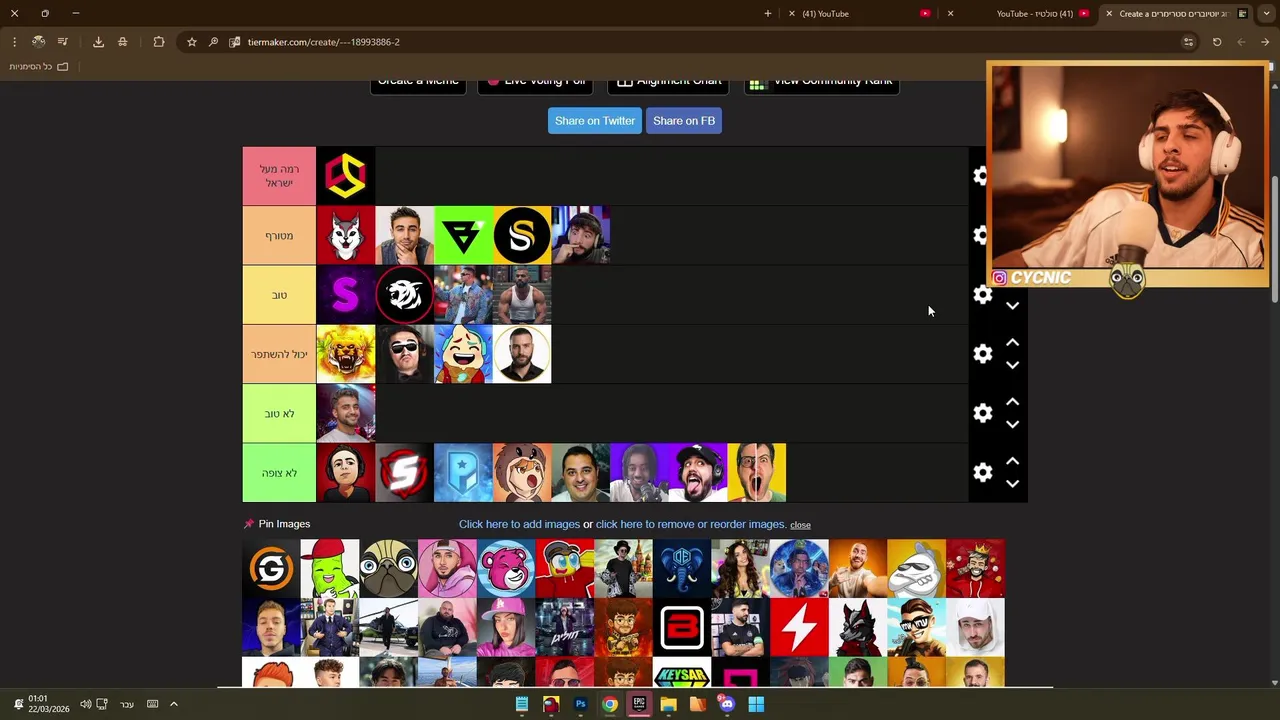Screen dimensions: 1280x720
Task: Move the יכול להשתפר row up
Action: [x=1012, y=342]
